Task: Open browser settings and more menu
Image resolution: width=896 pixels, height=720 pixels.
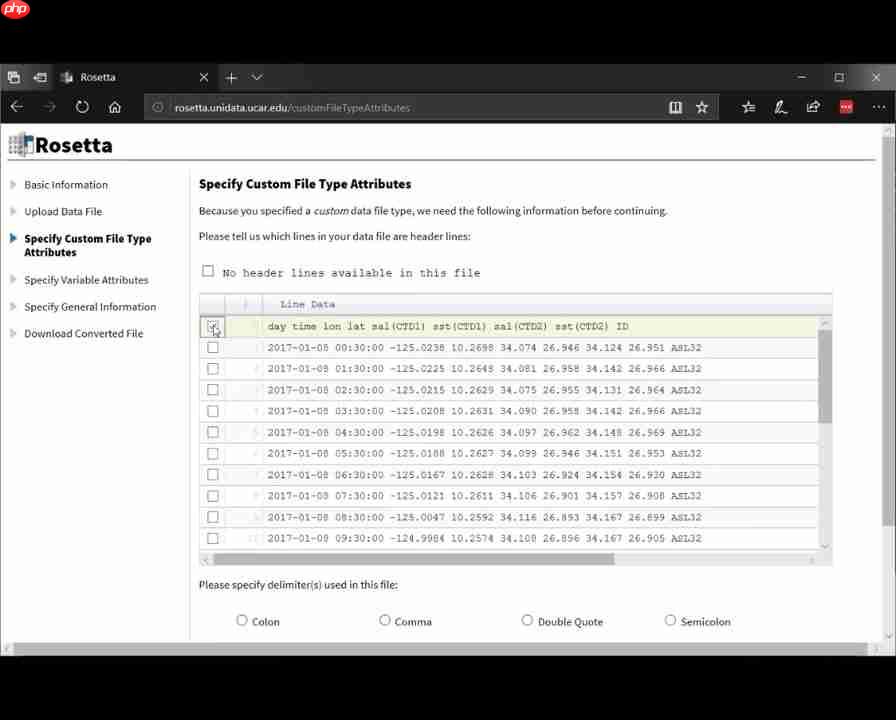Action: [x=879, y=107]
